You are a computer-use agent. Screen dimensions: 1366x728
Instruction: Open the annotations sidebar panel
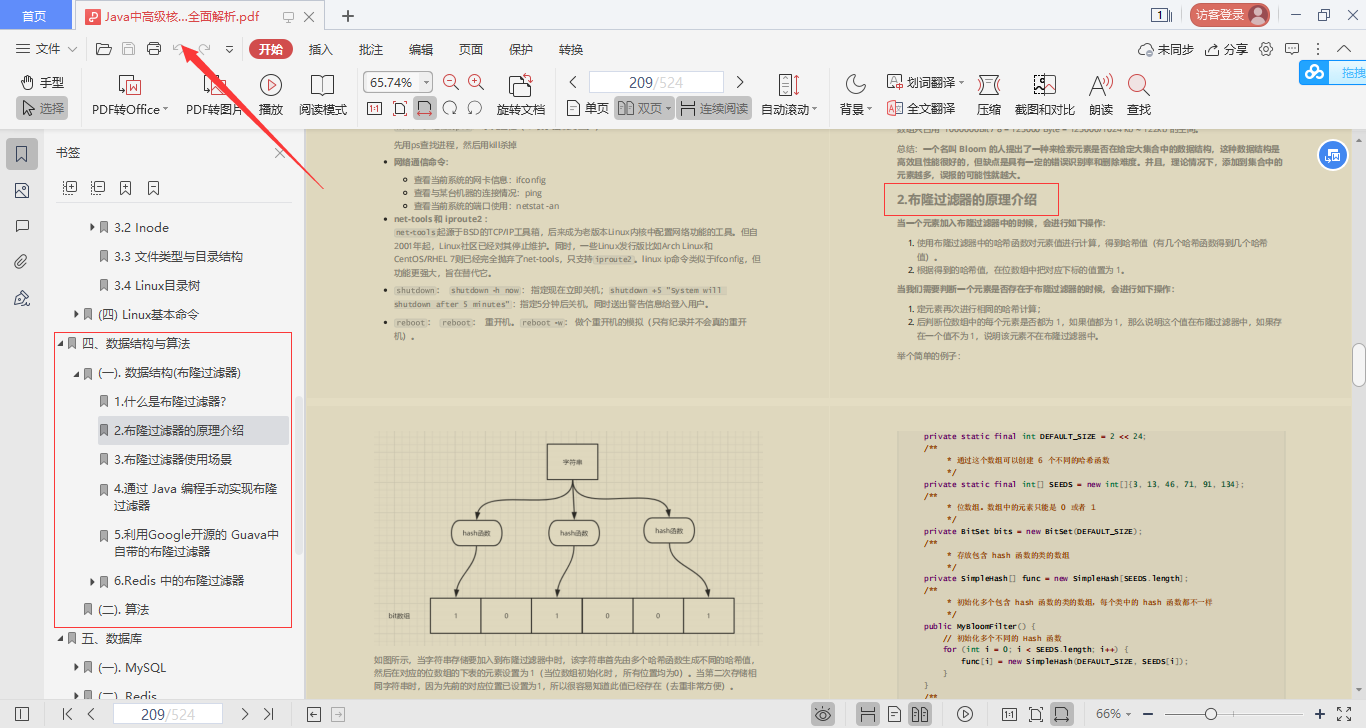coord(22,226)
